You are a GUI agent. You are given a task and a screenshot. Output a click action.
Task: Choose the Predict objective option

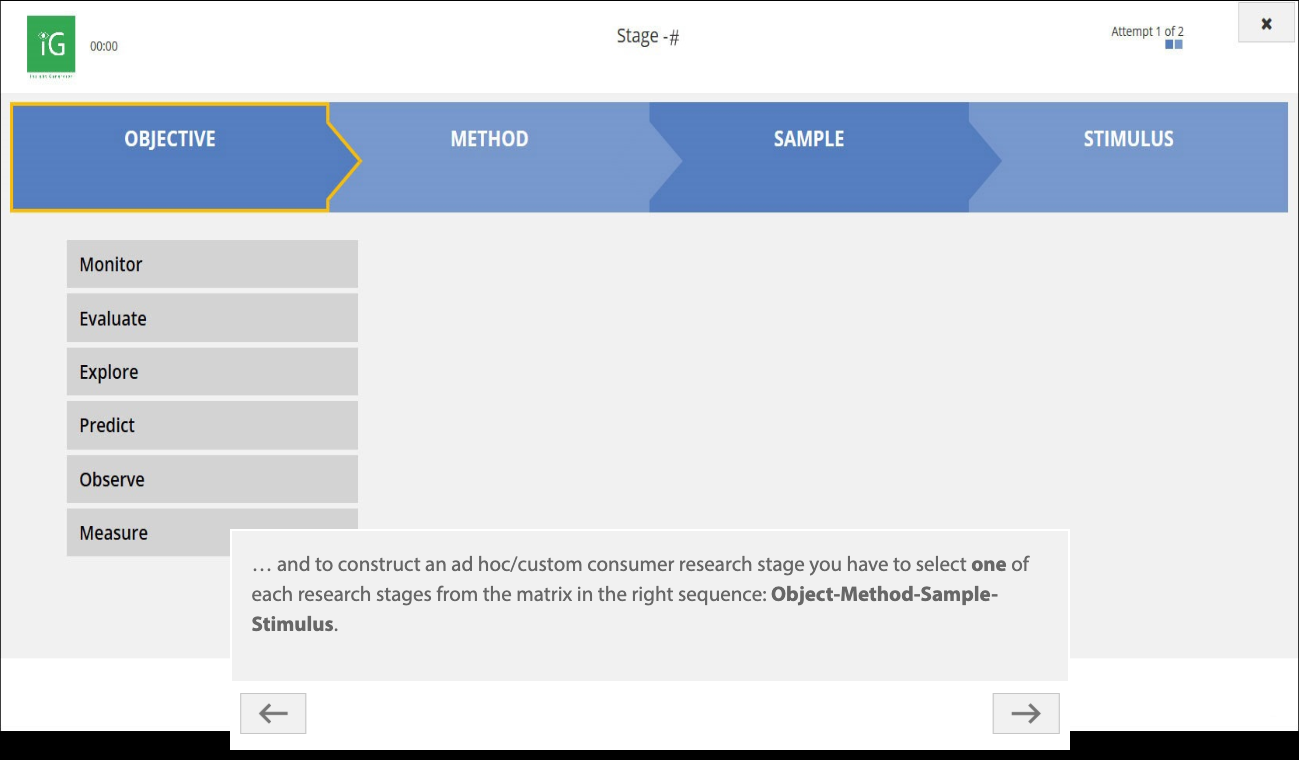coord(212,425)
